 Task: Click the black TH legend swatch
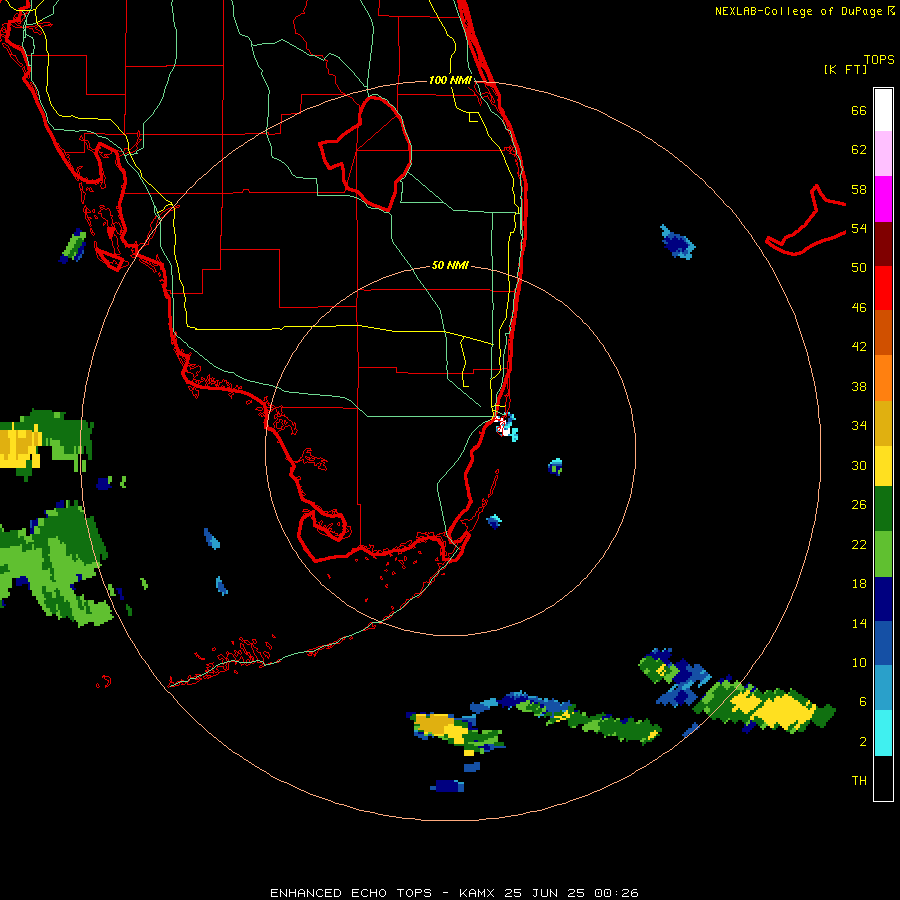coord(883,778)
